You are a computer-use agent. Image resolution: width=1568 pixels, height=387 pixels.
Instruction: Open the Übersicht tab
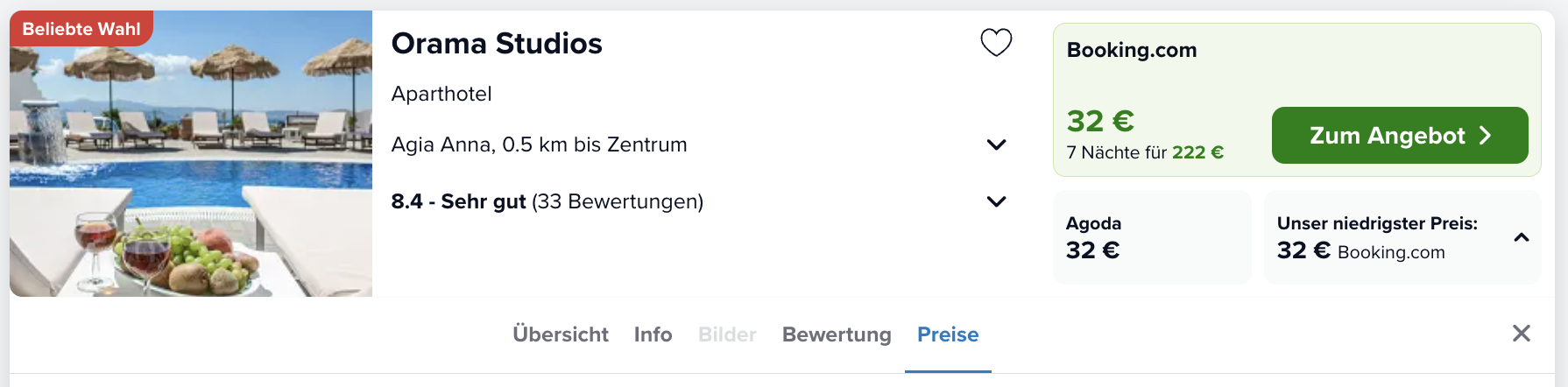point(561,334)
